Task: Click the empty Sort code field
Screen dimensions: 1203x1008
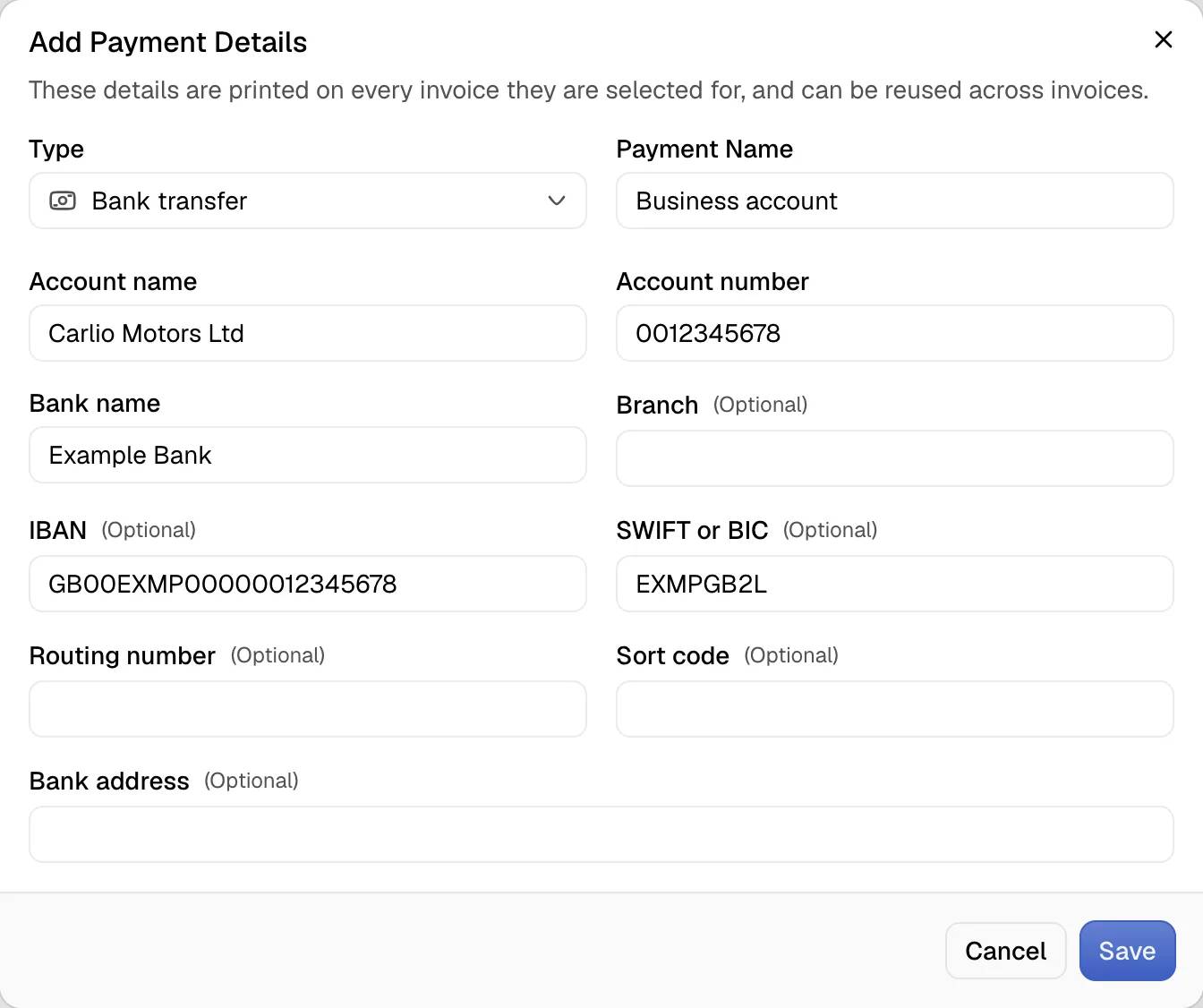Action: pyautogui.click(x=894, y=709)
